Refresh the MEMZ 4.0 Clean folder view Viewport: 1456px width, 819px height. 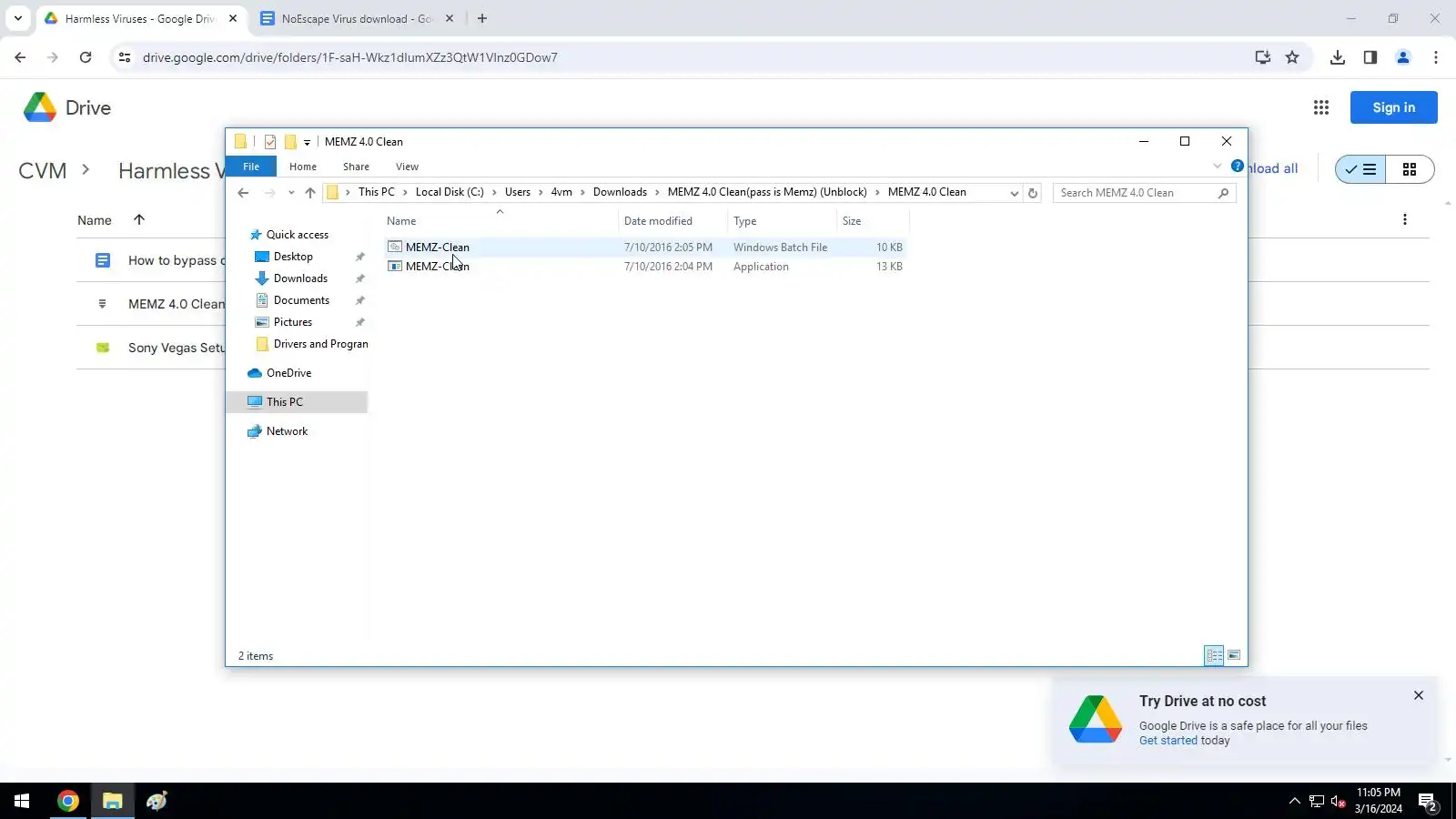tap(1033, 193)
